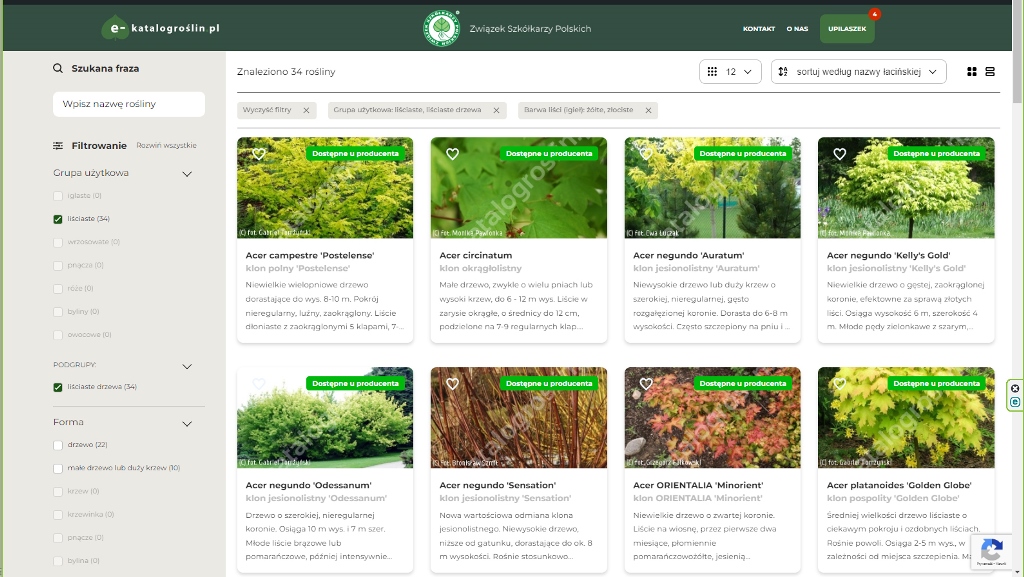Favorite Acer negundo 'Kelly's Gold' with heart
Image resolution: width=1024 pixels, height=577 pixels.
tap(839, 154)
